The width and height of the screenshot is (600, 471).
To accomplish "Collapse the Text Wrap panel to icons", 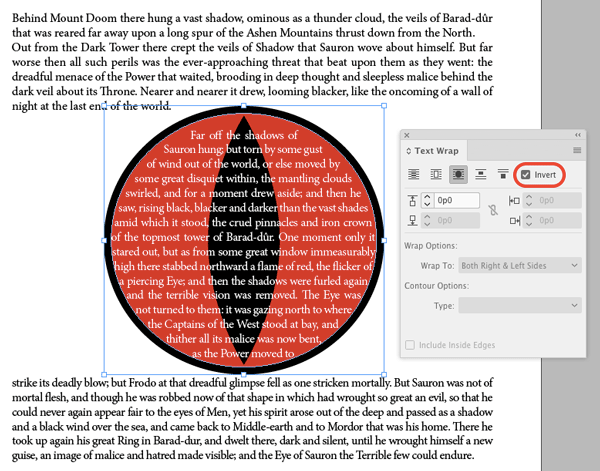I will 578,135.
